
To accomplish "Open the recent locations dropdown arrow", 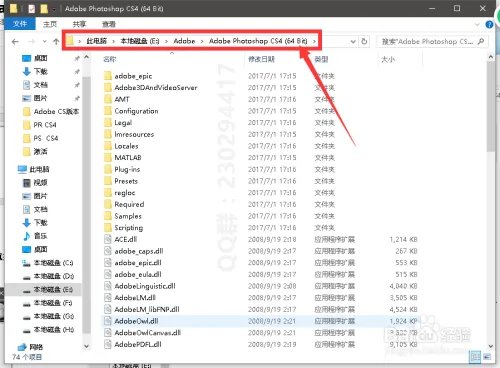I will point(45,42).
